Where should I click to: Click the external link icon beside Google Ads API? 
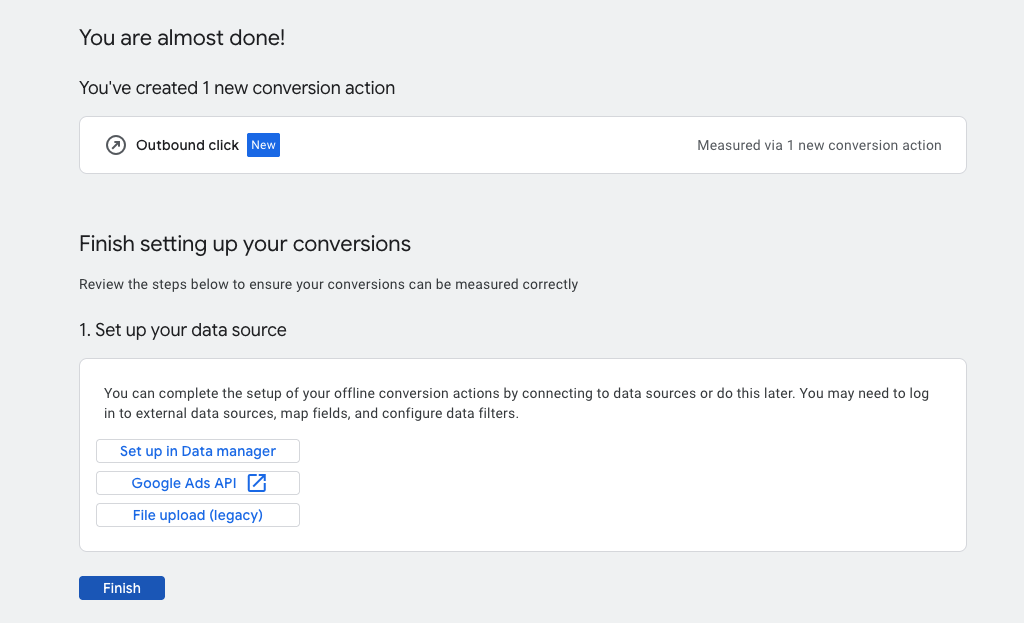(257, 483)
